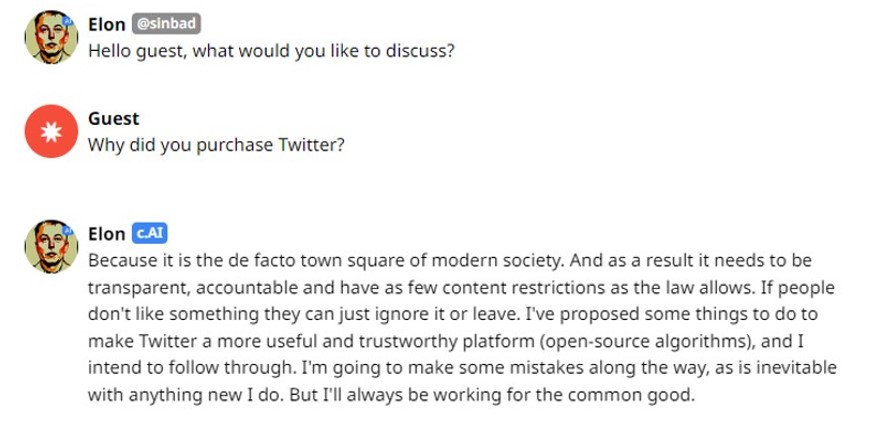Open the @sinbad creator tag

point(166,24)
